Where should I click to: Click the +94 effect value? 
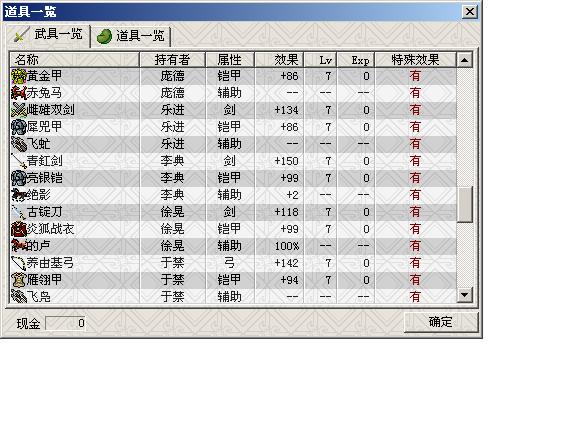coord(289,280)
